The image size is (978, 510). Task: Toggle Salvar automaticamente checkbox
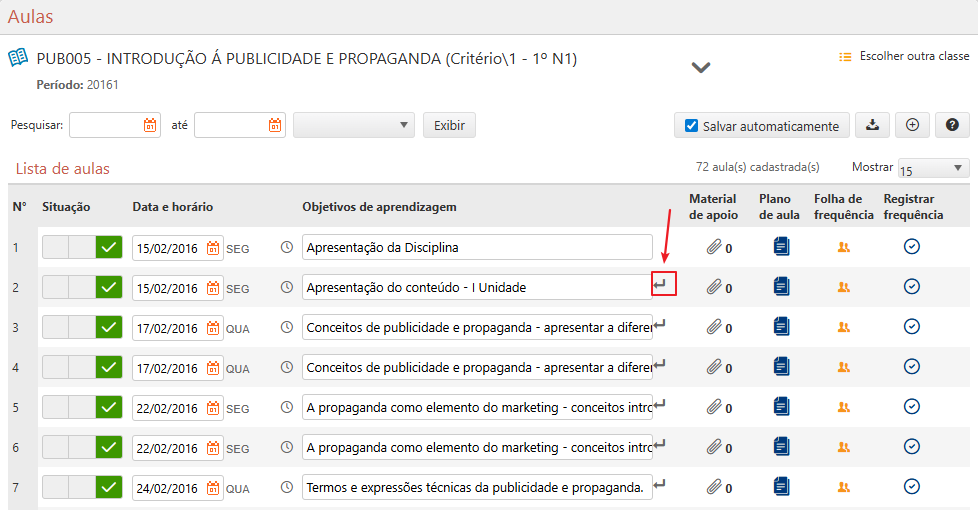click(691, 125)
